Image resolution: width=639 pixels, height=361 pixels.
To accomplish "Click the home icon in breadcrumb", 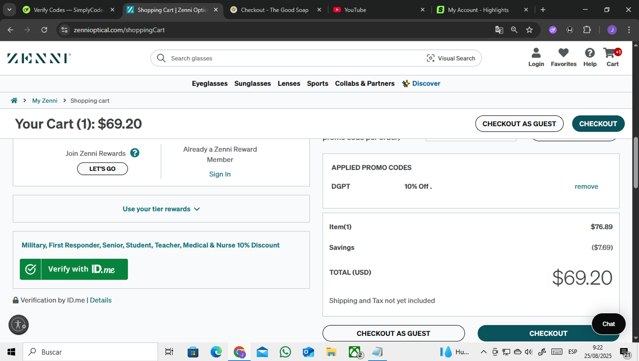I will pos(14,100).
